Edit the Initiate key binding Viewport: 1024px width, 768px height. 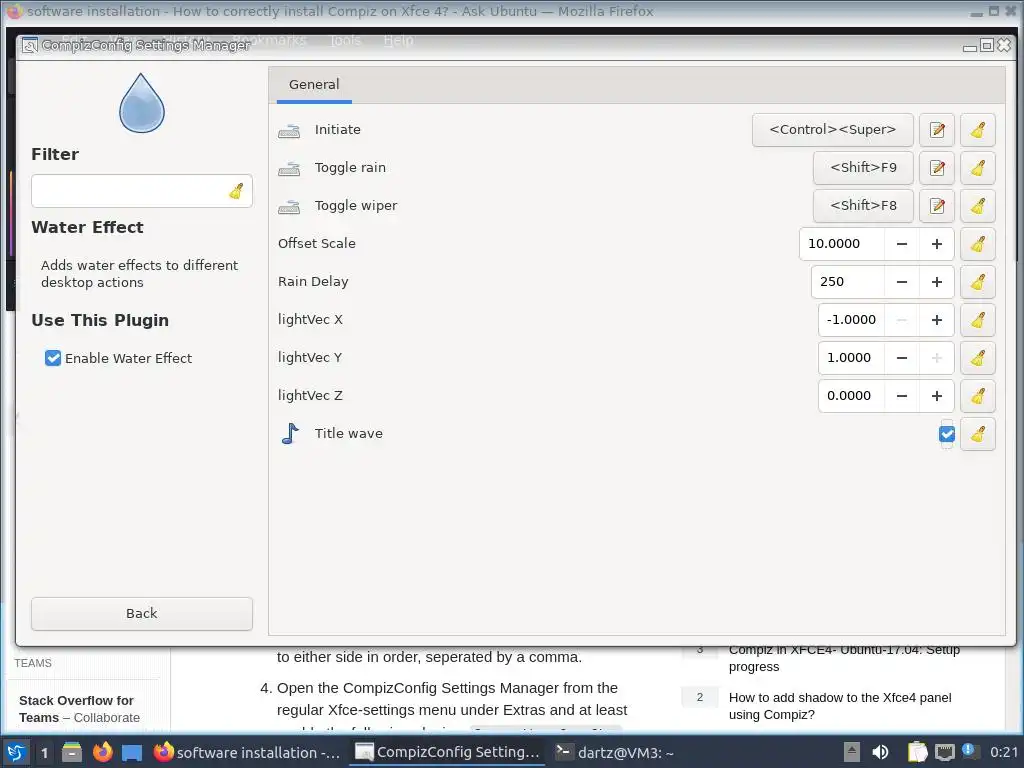[936, 130]
